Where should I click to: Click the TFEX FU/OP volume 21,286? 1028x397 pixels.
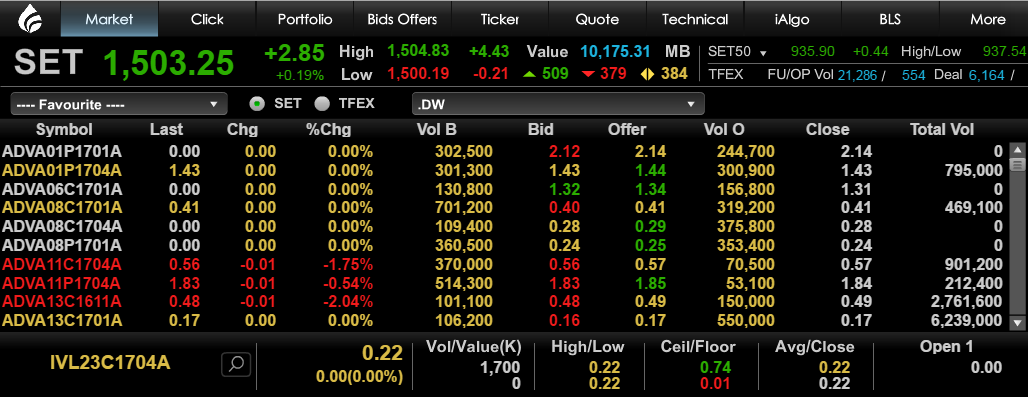pyautogui.click(x=857, y=75)
